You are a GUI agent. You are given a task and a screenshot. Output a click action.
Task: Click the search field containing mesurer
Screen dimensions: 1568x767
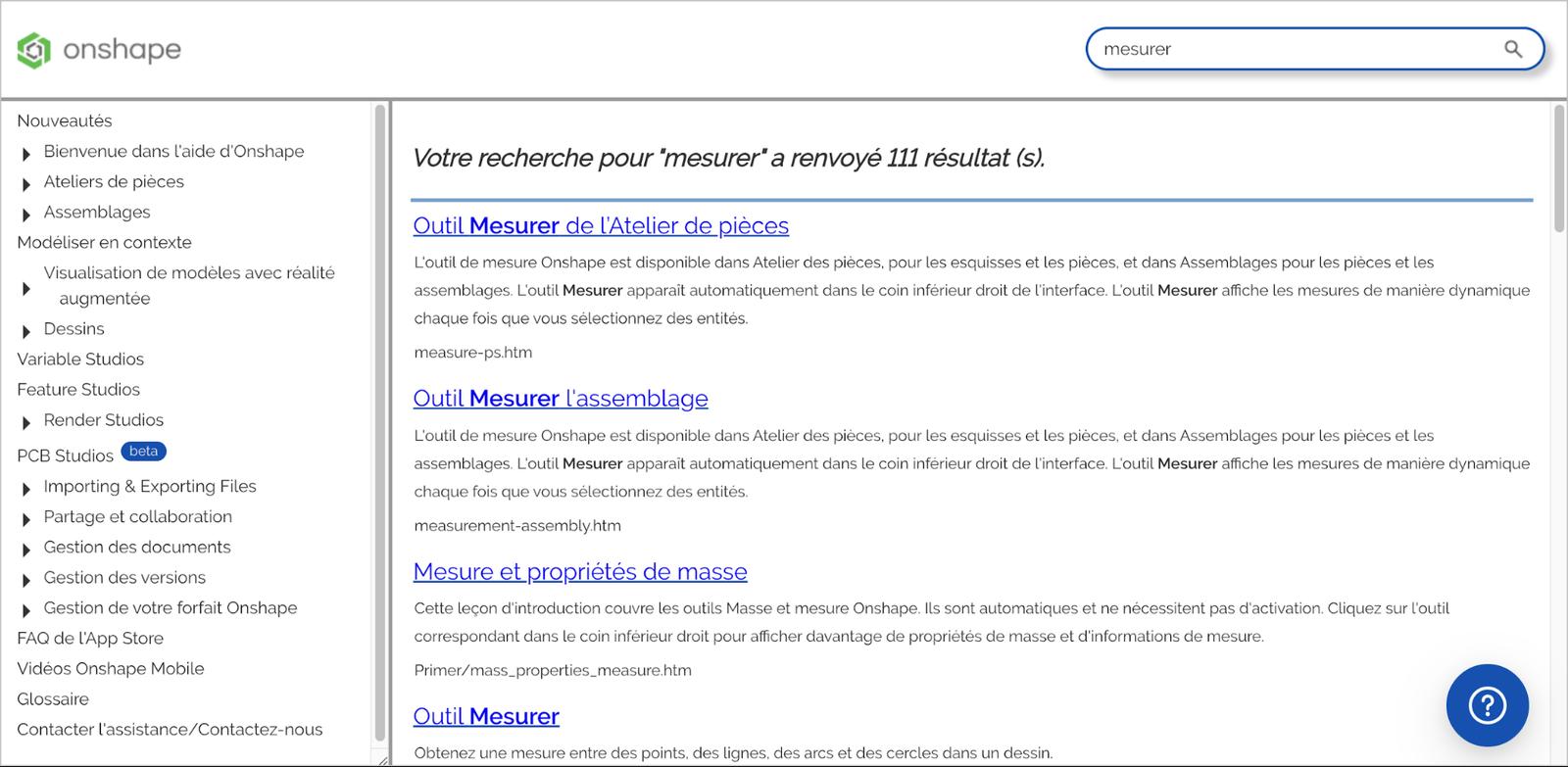(x=1294, y=49)
